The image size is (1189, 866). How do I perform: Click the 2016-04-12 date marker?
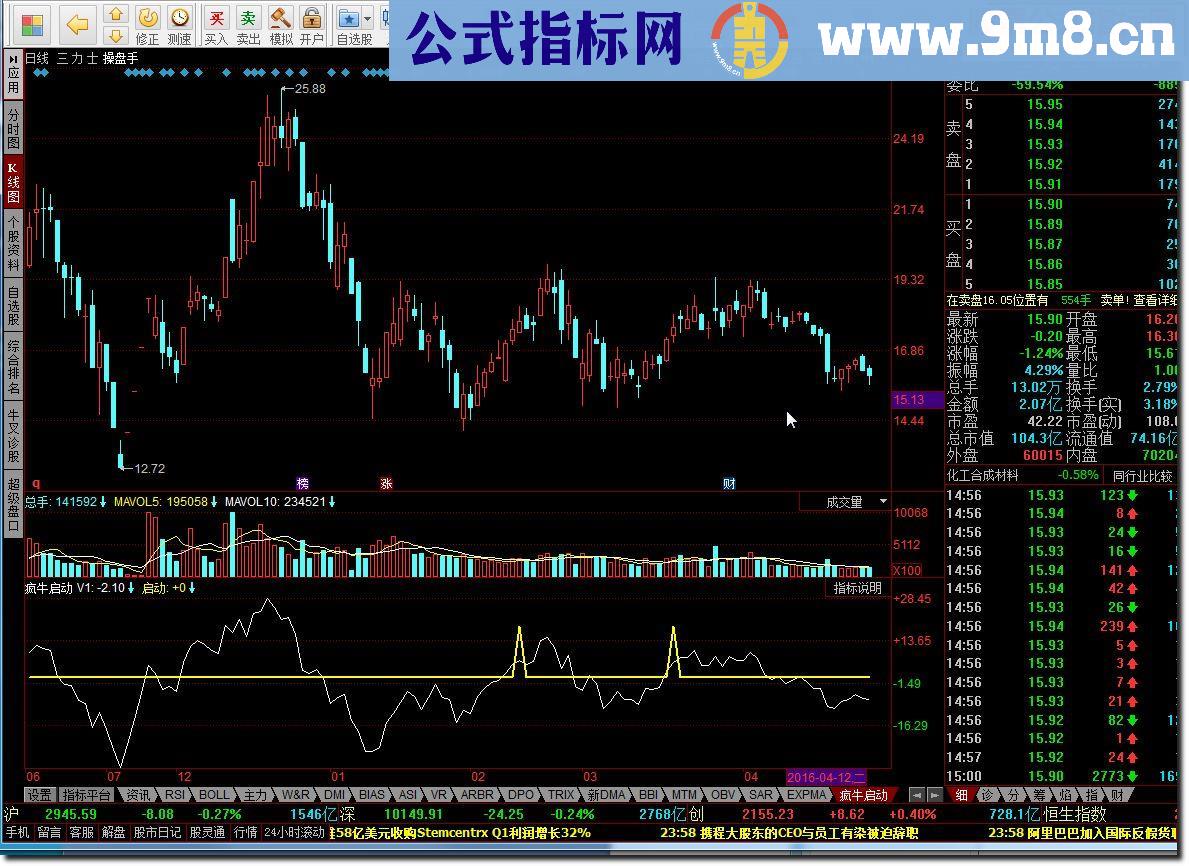pos(827,777)
